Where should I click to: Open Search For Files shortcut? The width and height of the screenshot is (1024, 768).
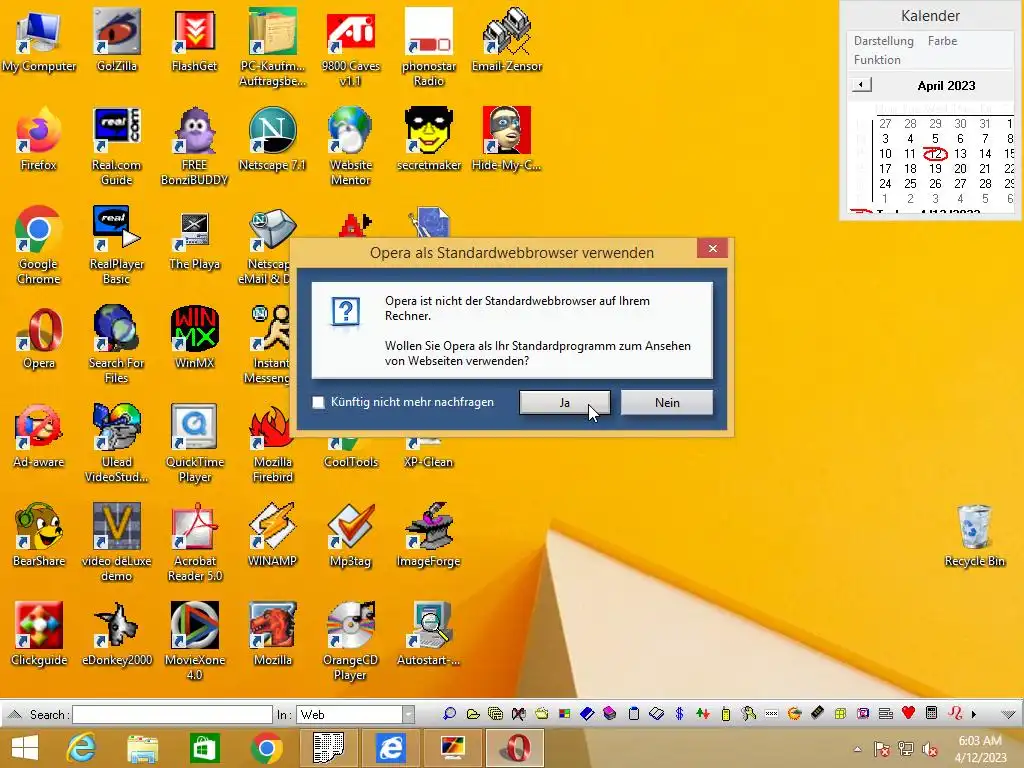(117, 344)
